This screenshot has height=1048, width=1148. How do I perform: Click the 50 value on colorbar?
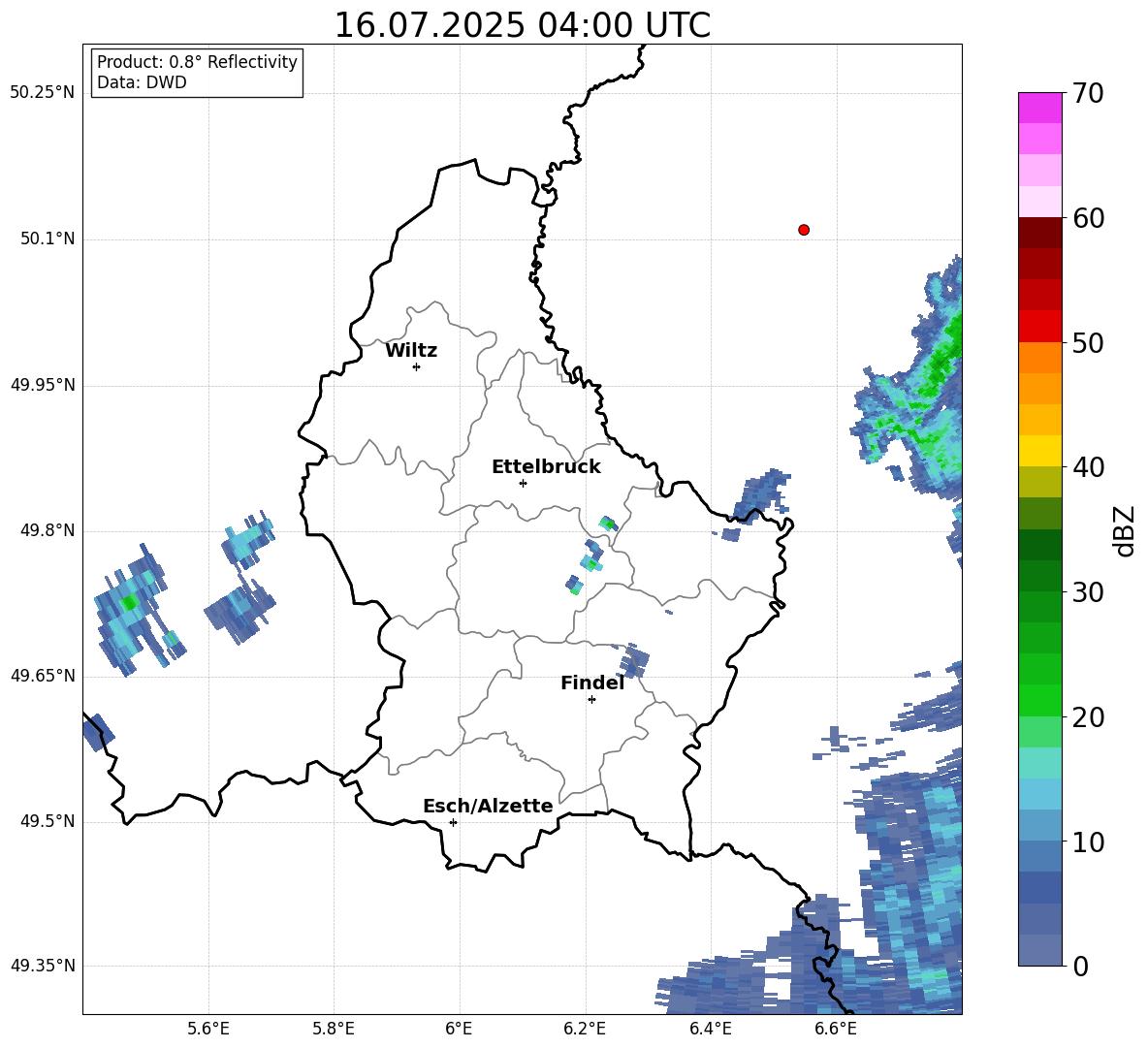[1088, 343]
